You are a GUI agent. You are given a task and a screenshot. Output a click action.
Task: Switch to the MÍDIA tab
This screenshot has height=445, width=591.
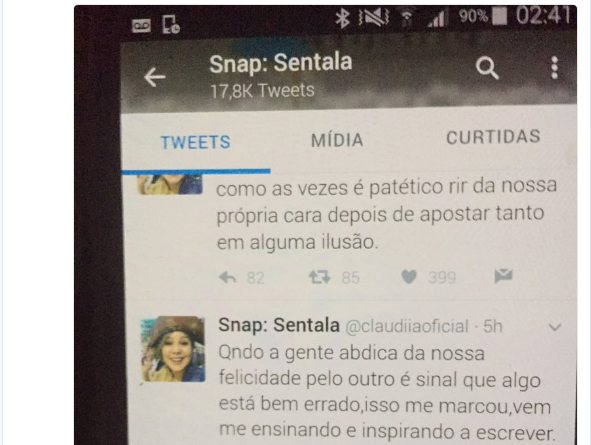click(x=337, y=140)
